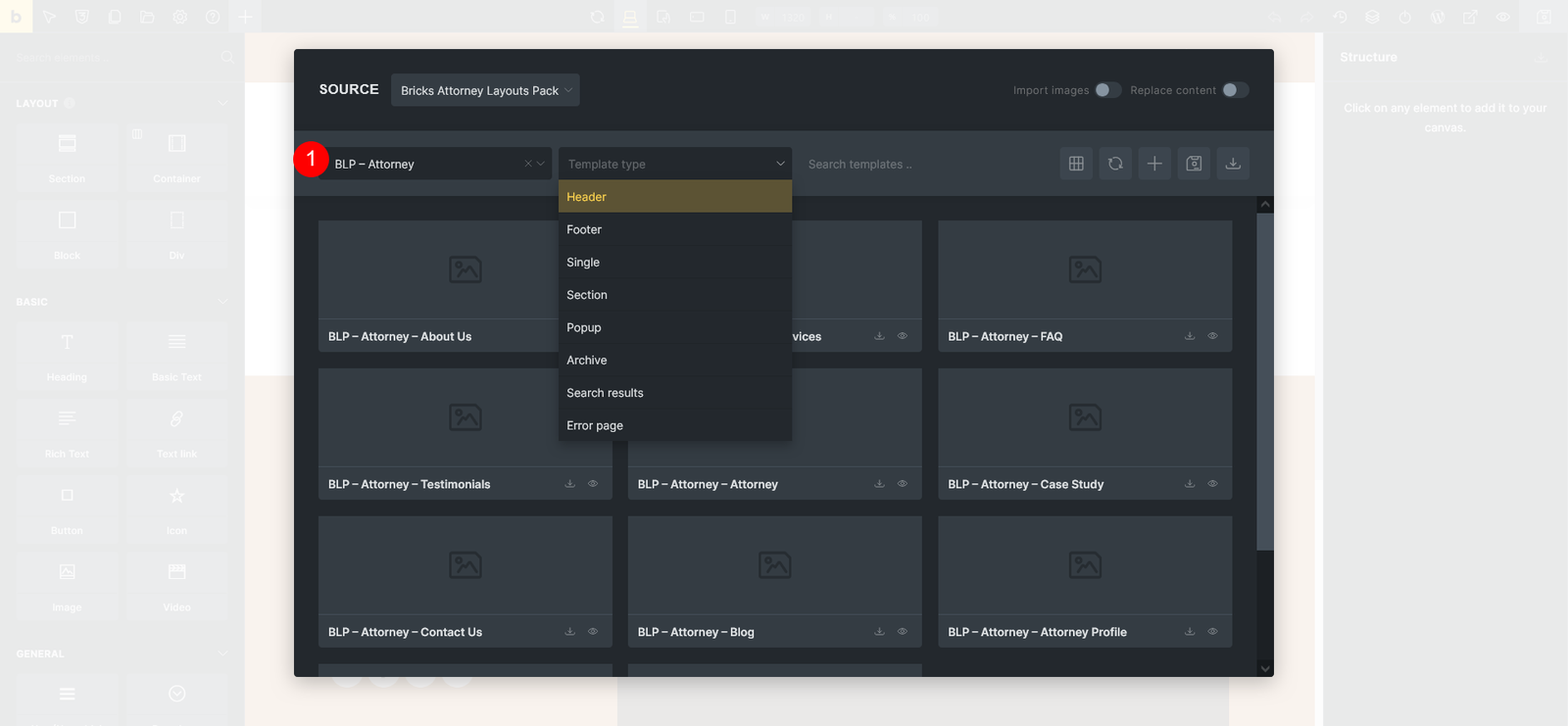Preview the BLP – Attorney – Blog template
1568x726 pixels.
point(903,632)
